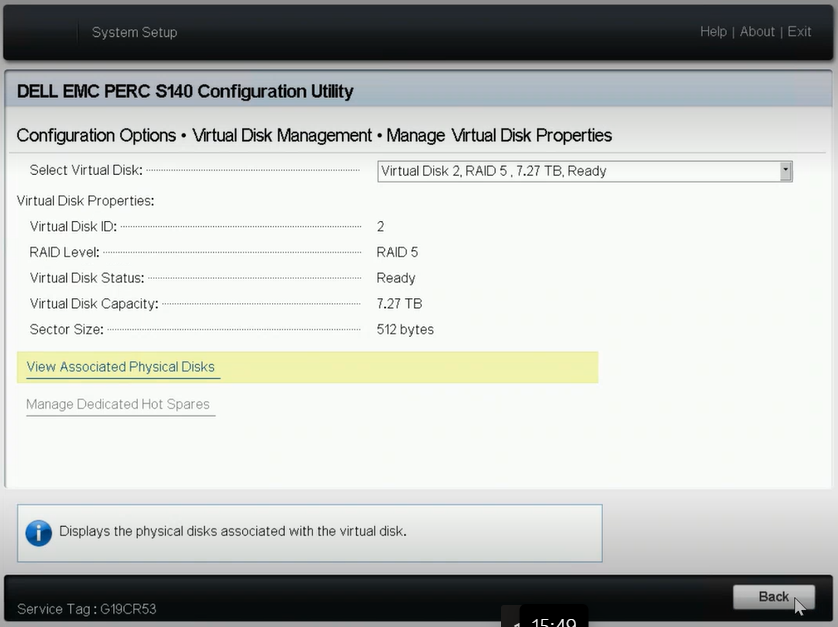Click the Sector Size value 512 bytes
The image size is (838, 627).
[x=405, y=329]
